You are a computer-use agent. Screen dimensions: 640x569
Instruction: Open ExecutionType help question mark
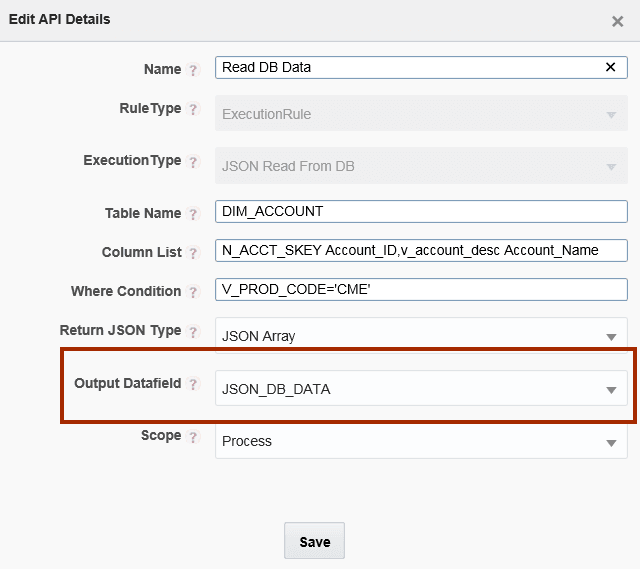(x=193, y=161)
